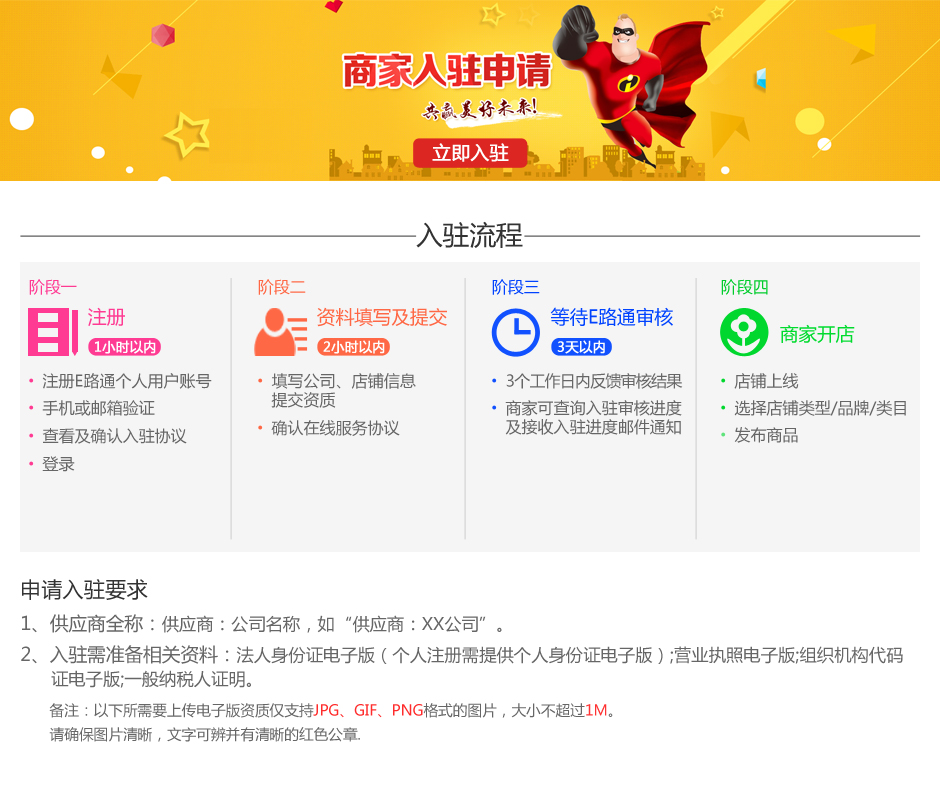Select the 阶段二 stage label
This screenshot has width=940, height=790.
[x=282, y=288]
